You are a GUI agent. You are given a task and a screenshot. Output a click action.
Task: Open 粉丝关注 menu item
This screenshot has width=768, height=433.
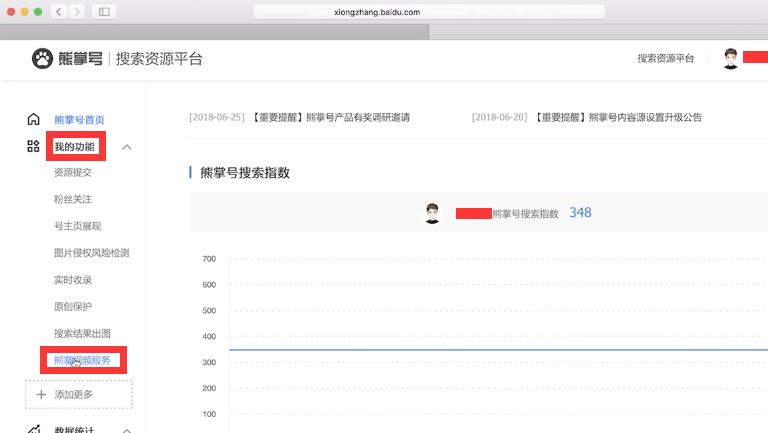73,199
